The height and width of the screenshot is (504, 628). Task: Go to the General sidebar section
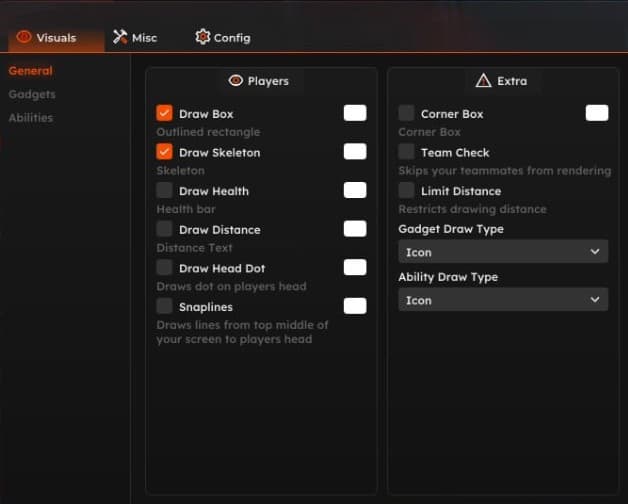pos(31,71)
